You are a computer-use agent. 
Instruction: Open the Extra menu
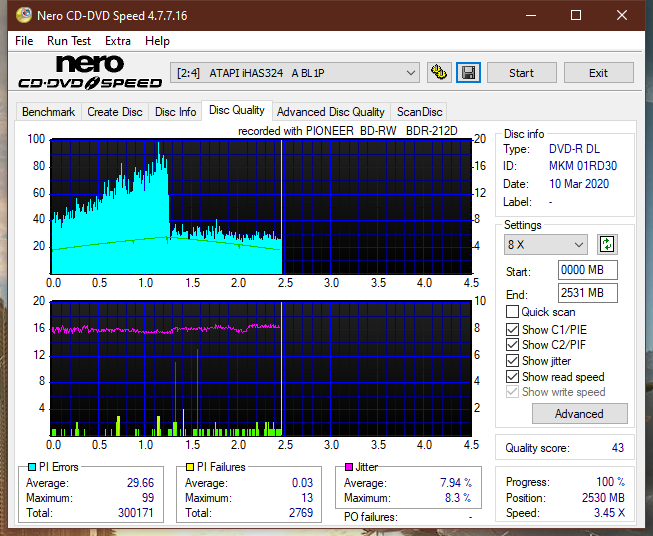[118, 41]
